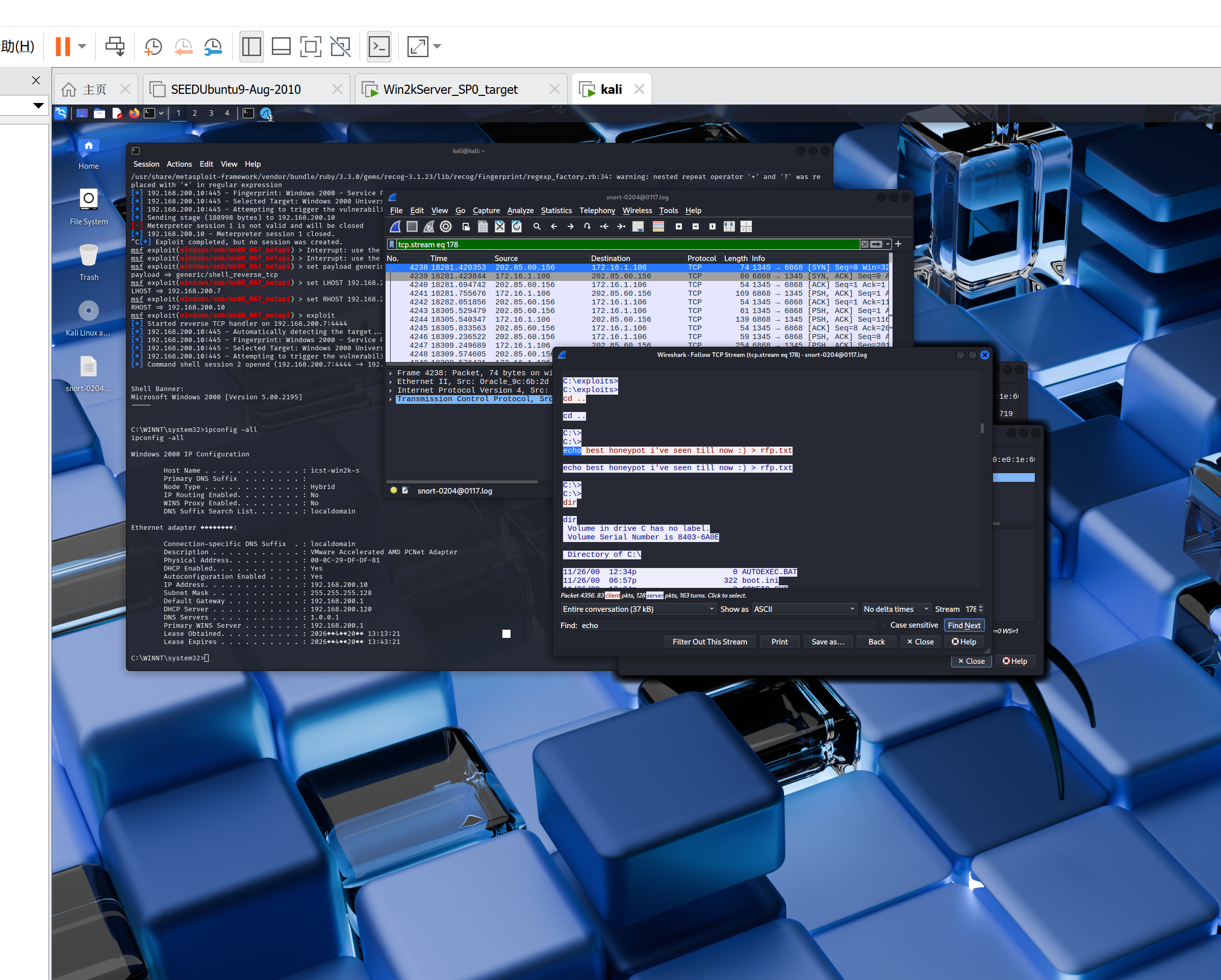Image resolution: width=1221 pixels, height=980 pixels.
Task: Switch to the Win2kServer_SP0_target tab
Action: click(450, 89)
